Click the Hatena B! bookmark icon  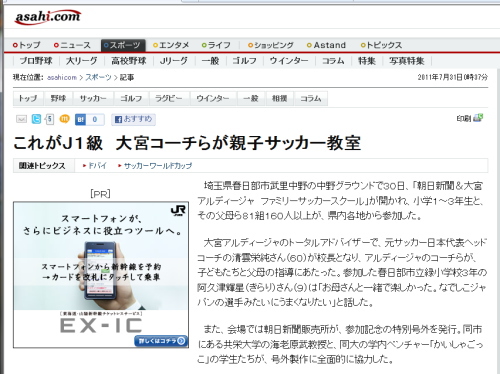point(80,119)
